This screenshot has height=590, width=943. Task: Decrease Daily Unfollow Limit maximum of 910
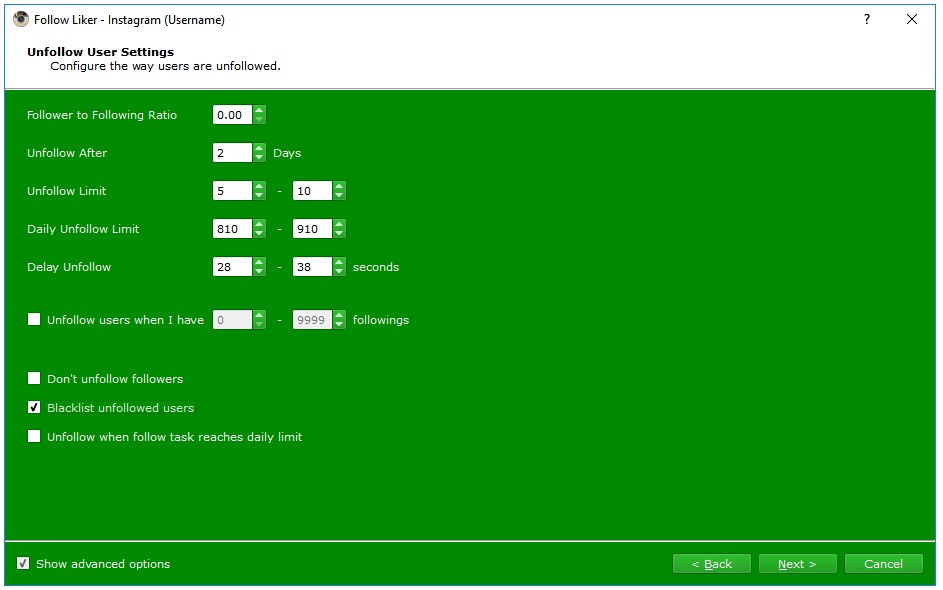(x=339, y=233)
